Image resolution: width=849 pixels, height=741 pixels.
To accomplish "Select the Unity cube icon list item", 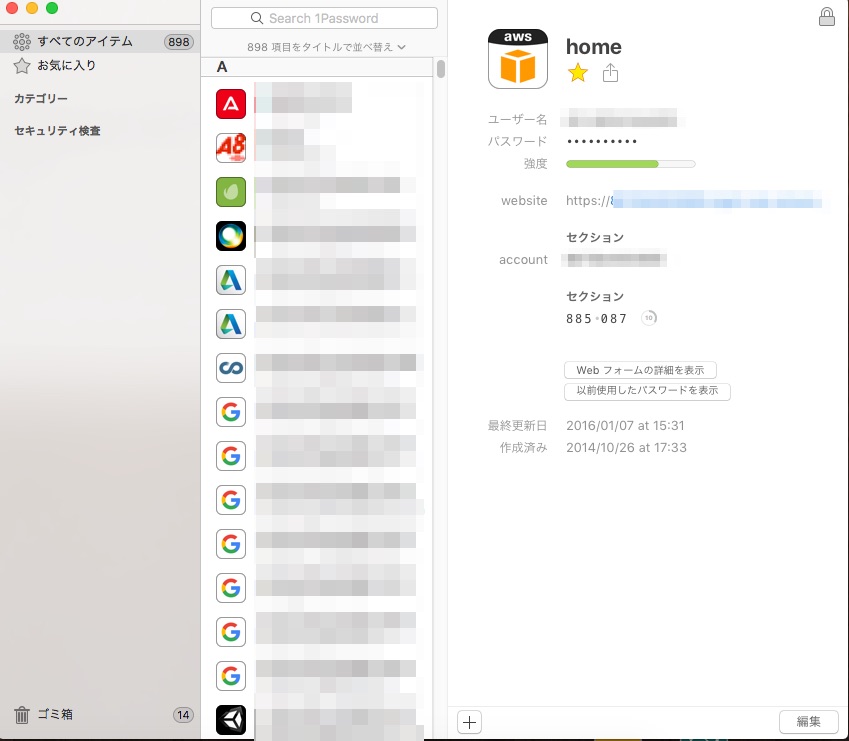I will click(231, 720).
